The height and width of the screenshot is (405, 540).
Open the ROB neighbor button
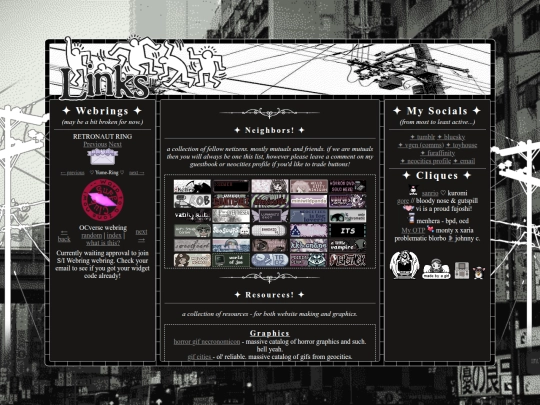tap(192, 201)
